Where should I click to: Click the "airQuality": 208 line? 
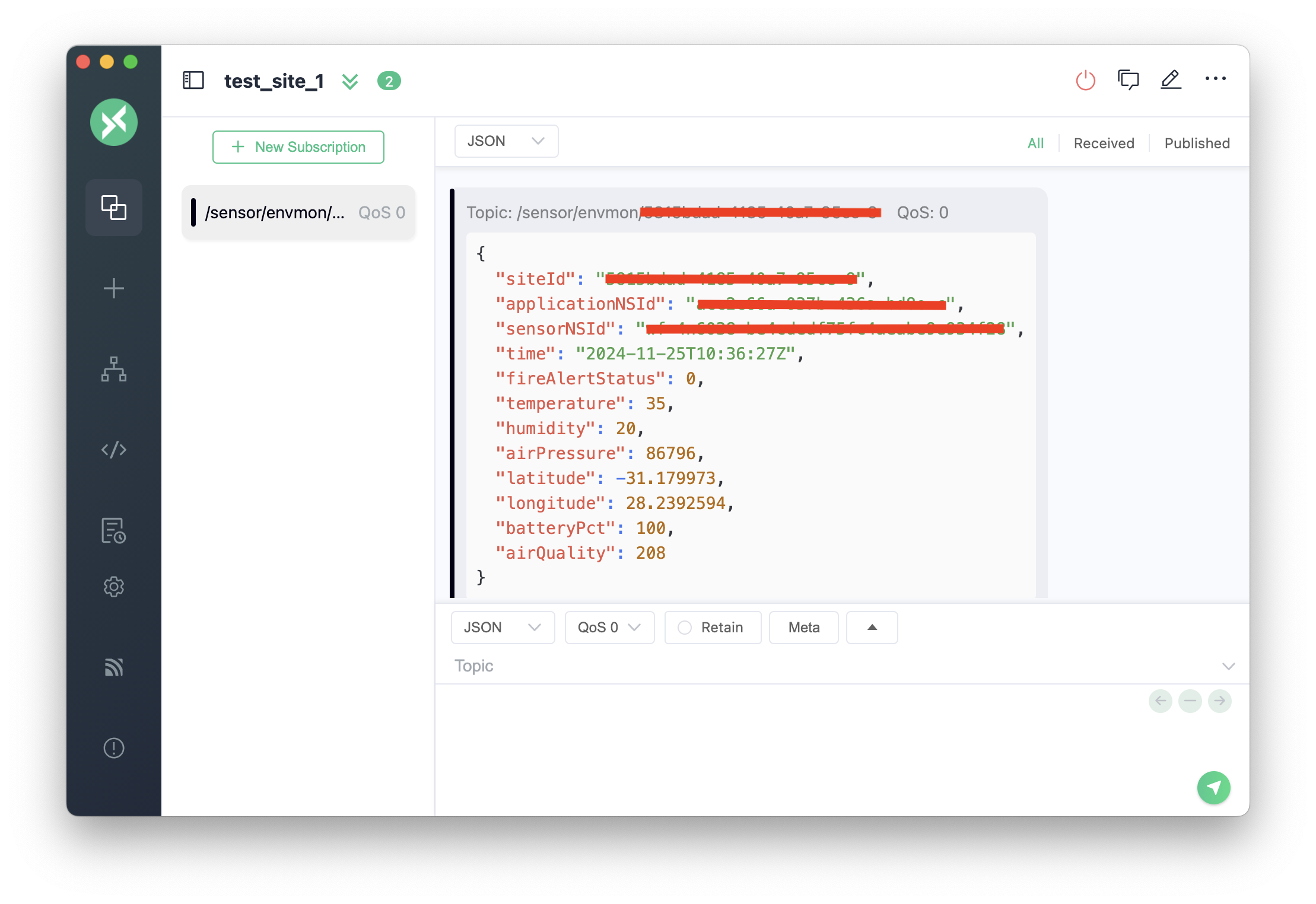pos(580,553)
